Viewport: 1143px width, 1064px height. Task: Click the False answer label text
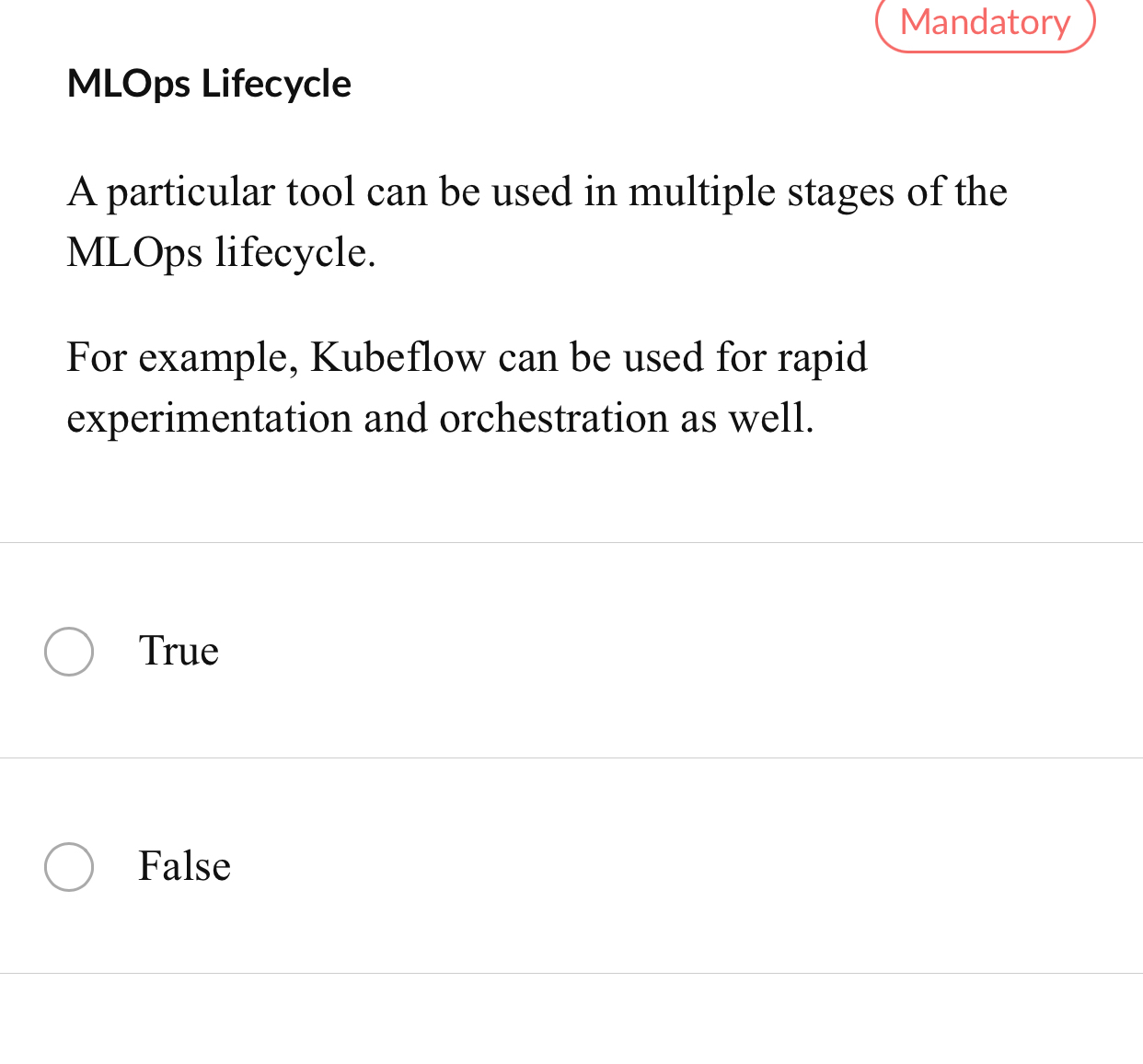coord(184,866)
